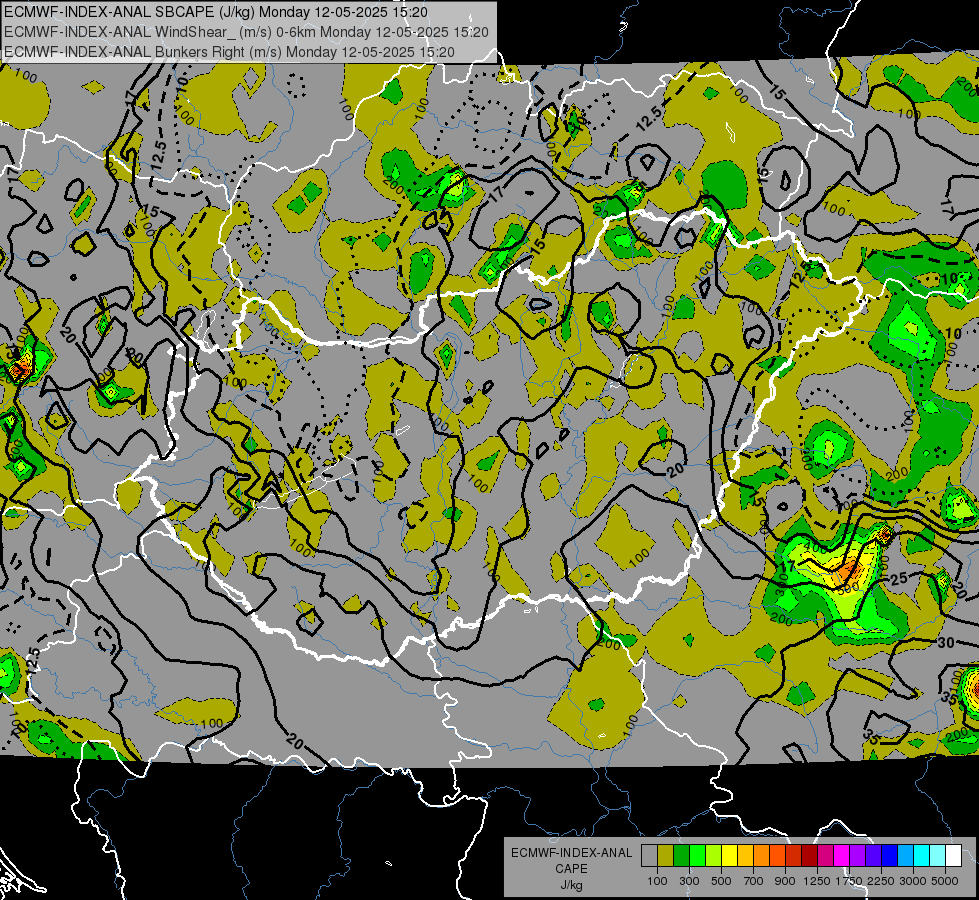Click the legend value 3000
Image resolution: width=979 pixels, height=900 pixels.
click(913, 881)
